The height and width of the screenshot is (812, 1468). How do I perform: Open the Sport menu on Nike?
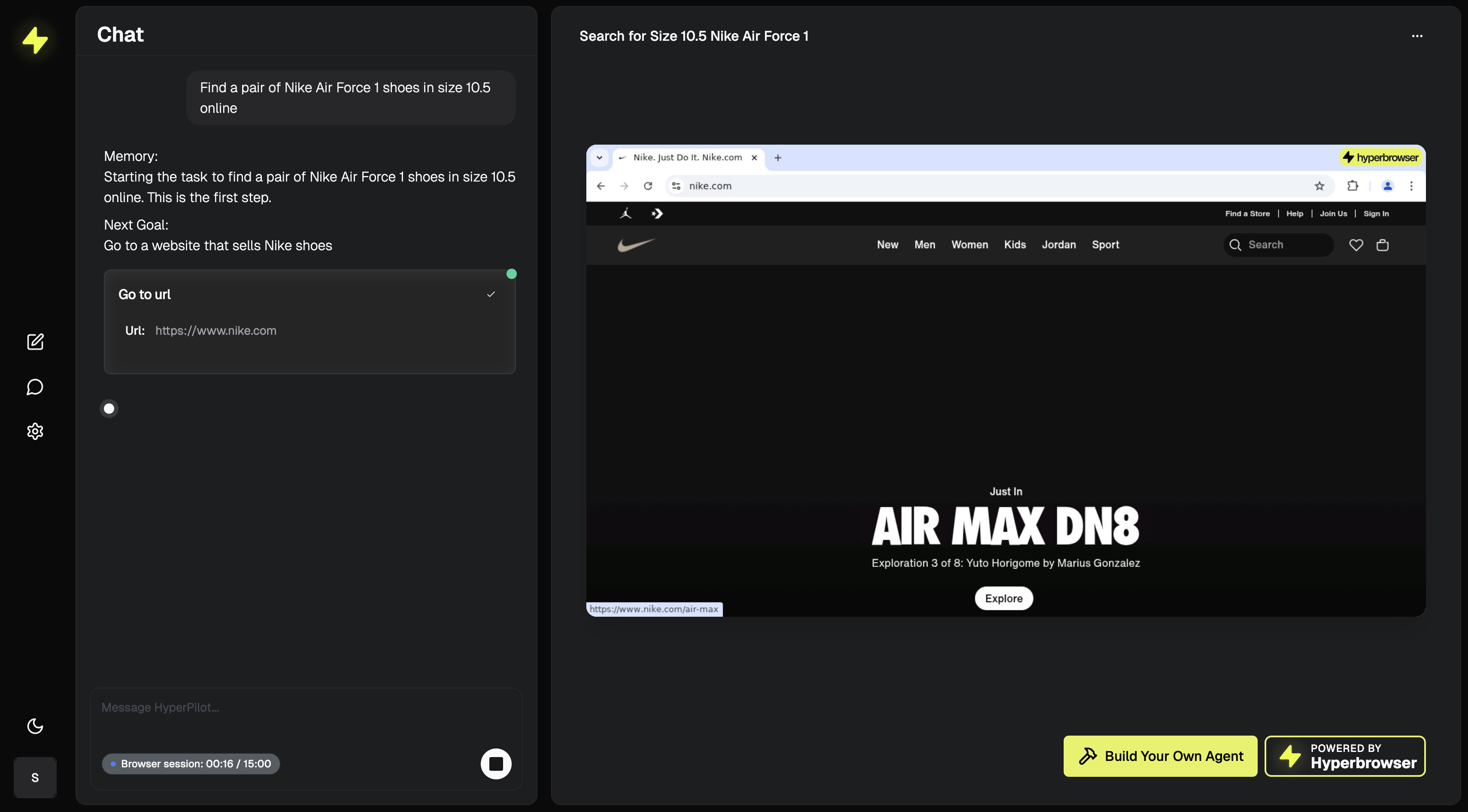click(1106, 245)
